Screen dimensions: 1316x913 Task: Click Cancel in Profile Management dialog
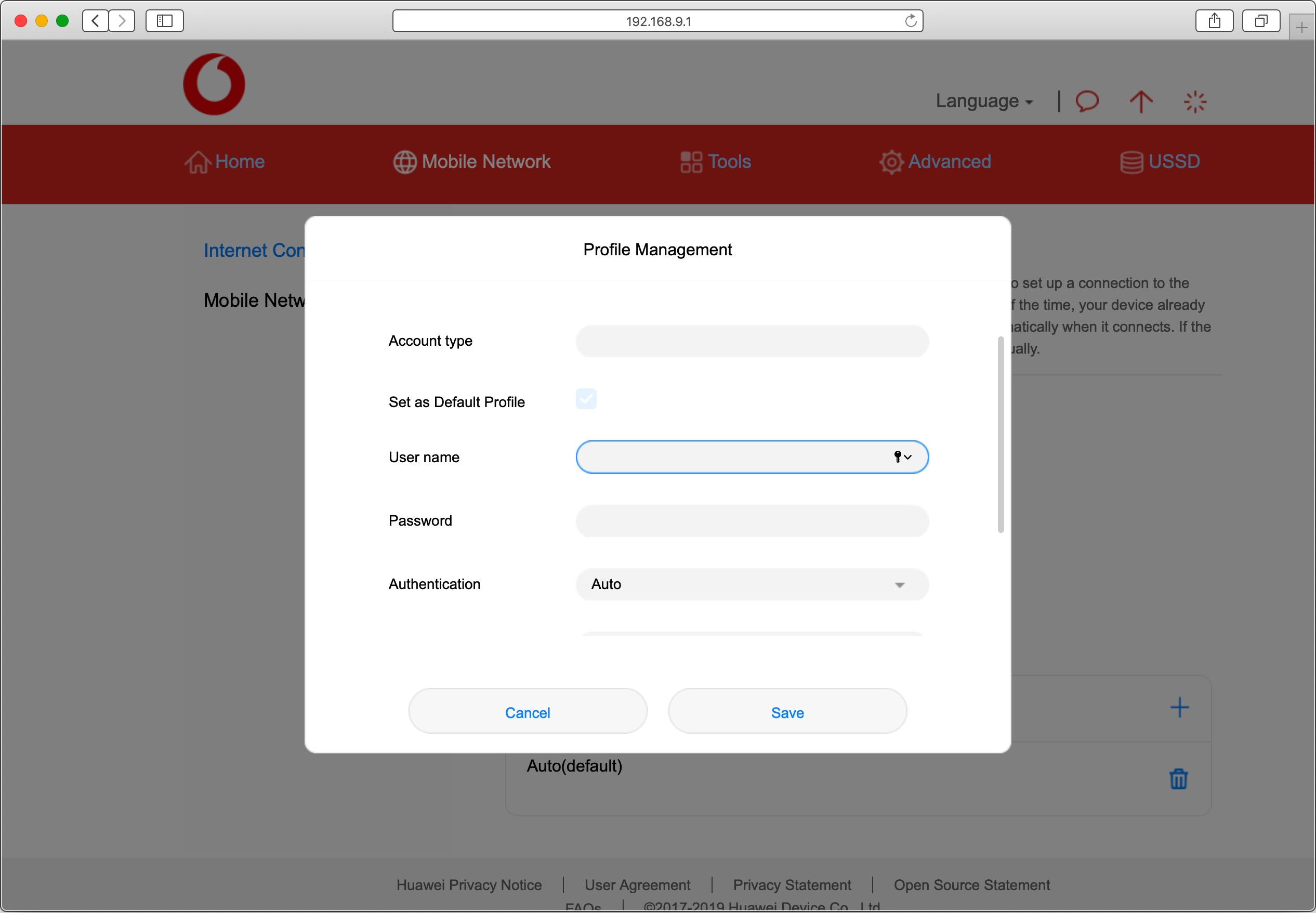527,712
